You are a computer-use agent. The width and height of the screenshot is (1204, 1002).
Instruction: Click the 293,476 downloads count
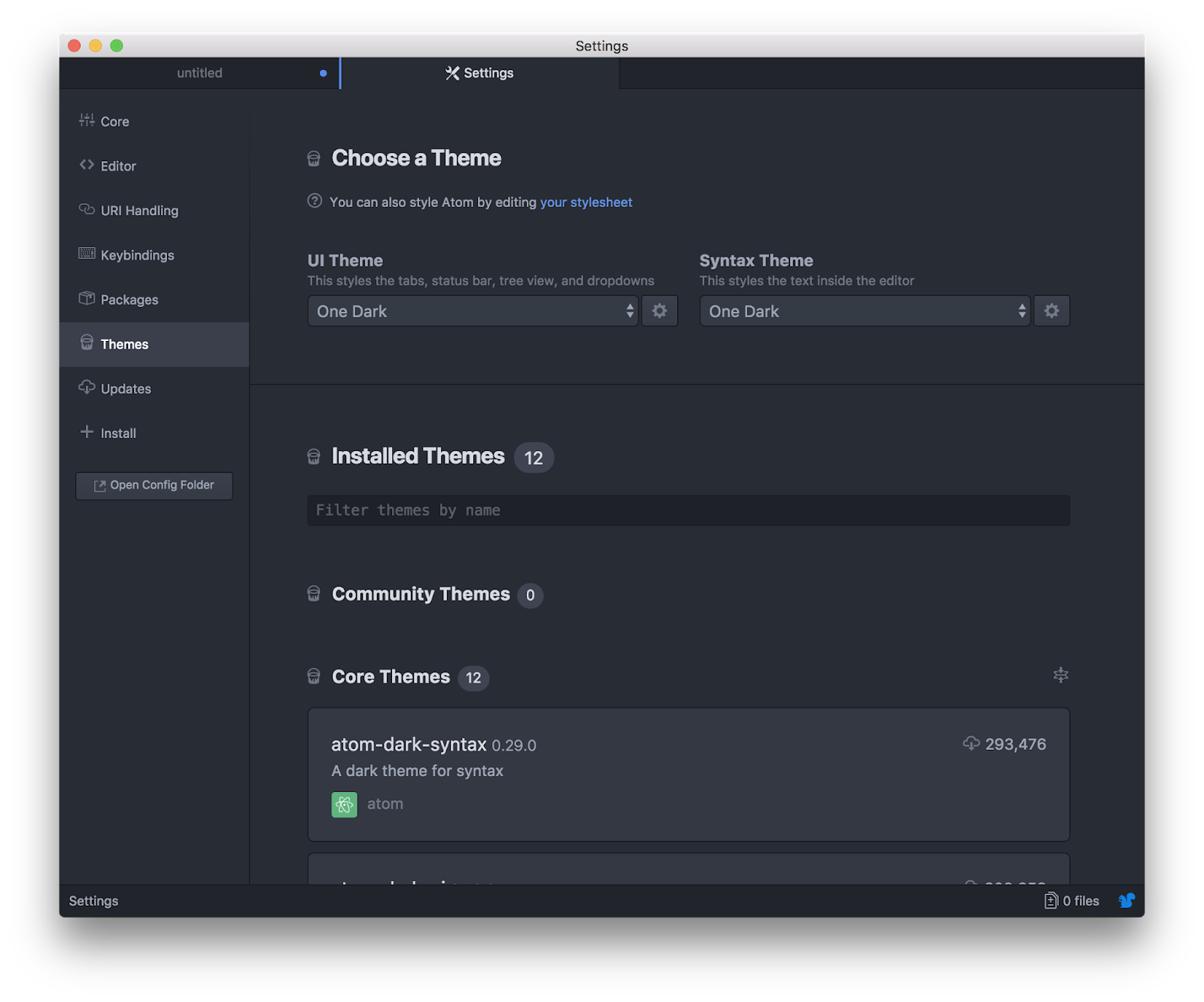(1016, 744)
